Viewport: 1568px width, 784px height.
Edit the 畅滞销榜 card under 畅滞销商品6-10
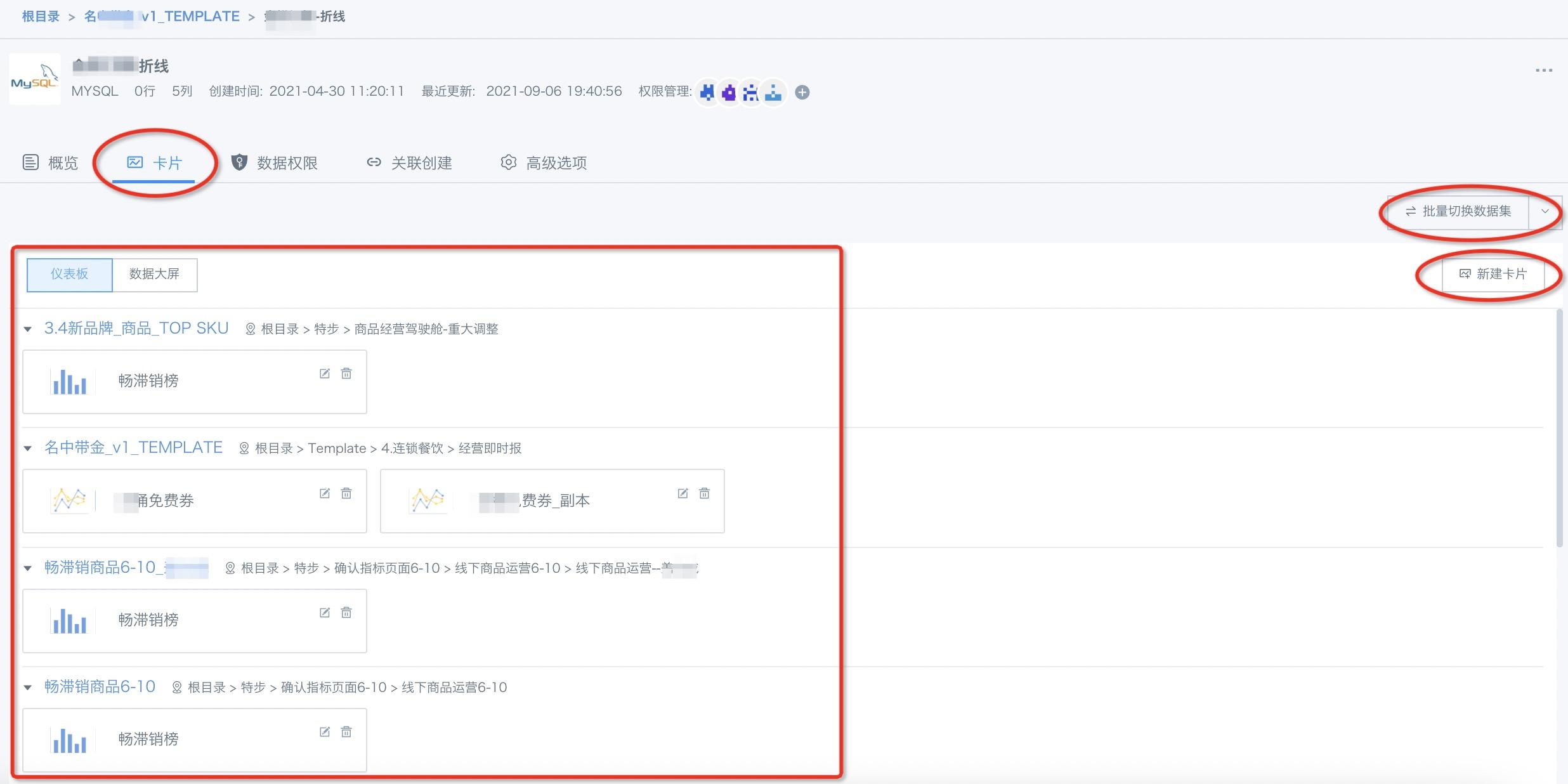(325, 732)
